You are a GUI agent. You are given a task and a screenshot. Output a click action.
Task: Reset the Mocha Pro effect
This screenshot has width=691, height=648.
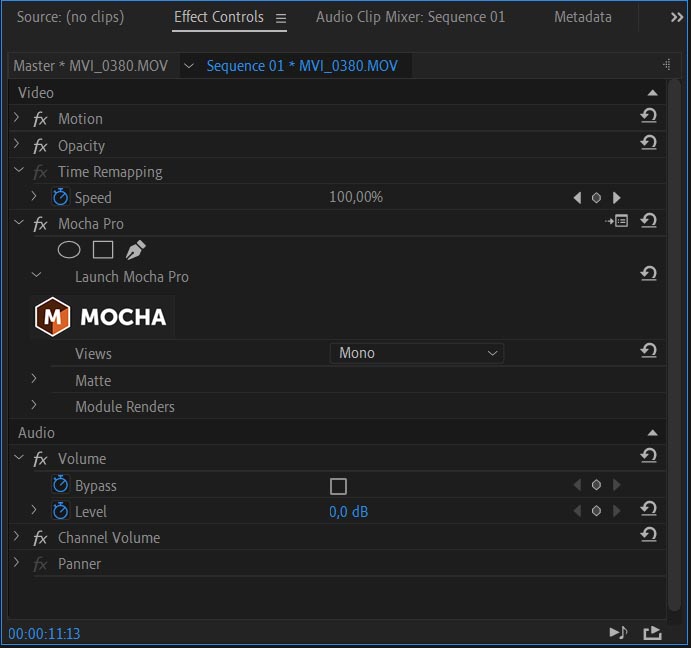tap(649, 220)
